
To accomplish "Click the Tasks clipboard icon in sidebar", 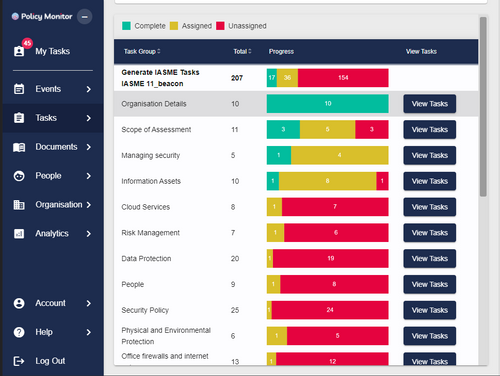I will 19,118.
